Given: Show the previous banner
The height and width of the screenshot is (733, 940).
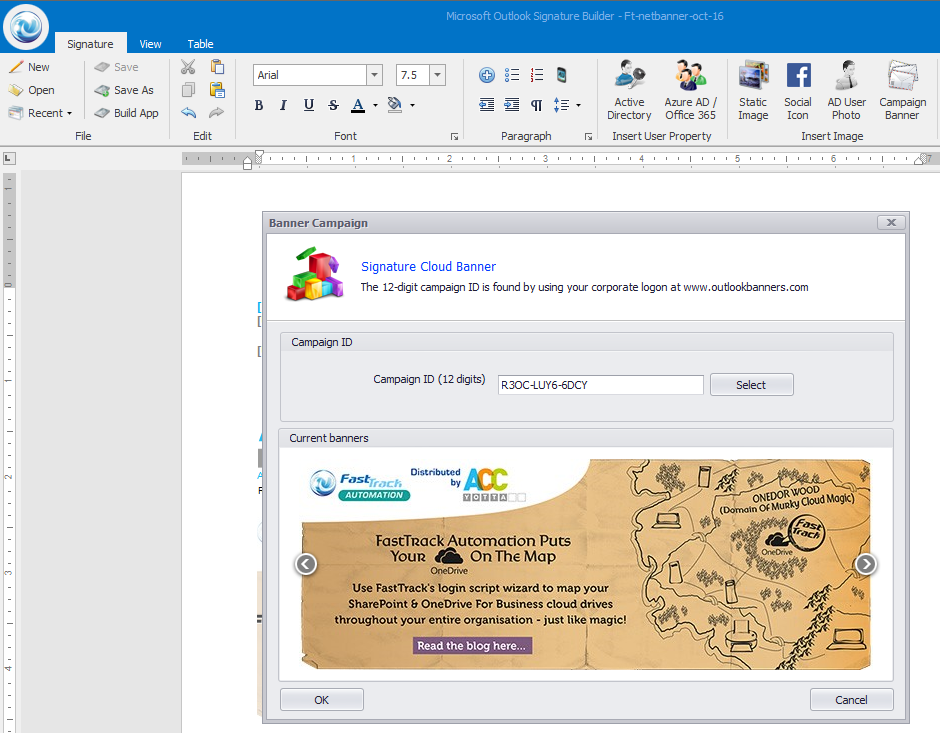Looking at the screenshot, I should click(x=306, y=564).
